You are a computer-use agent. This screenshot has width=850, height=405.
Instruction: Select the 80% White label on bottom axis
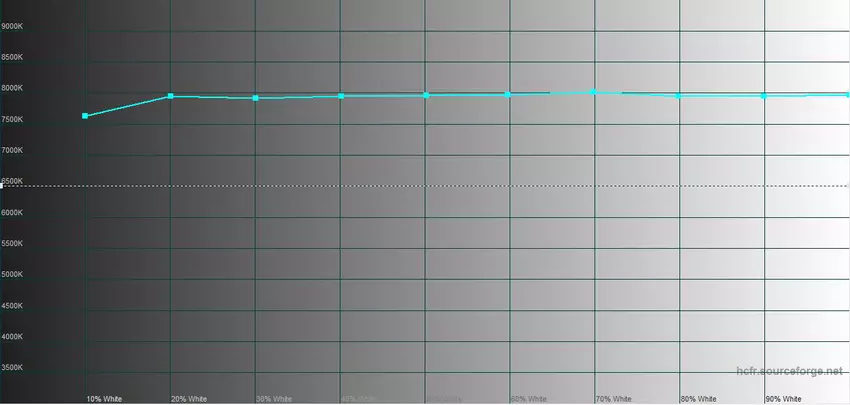(x=699, y=399)
